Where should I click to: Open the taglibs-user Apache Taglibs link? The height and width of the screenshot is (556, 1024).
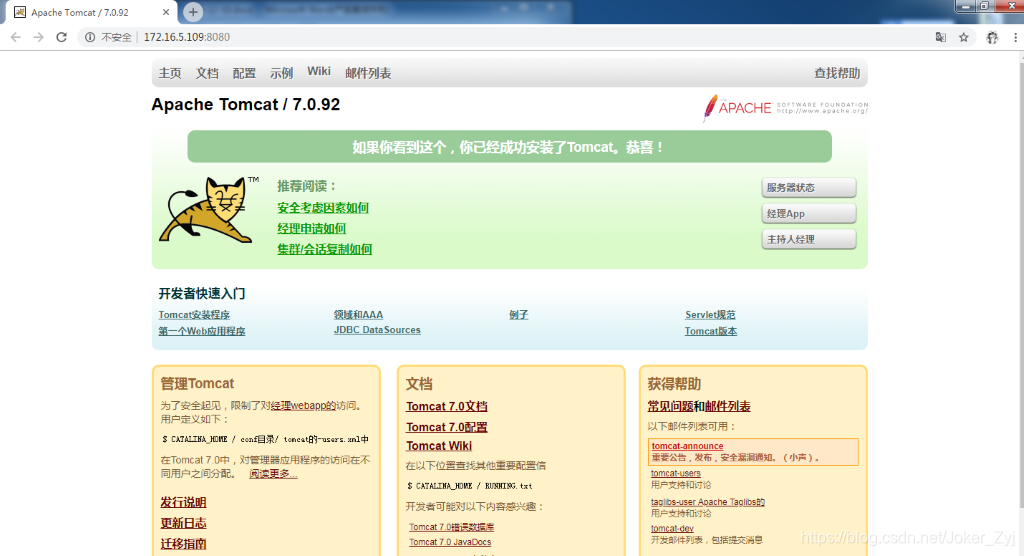point(707,502)
